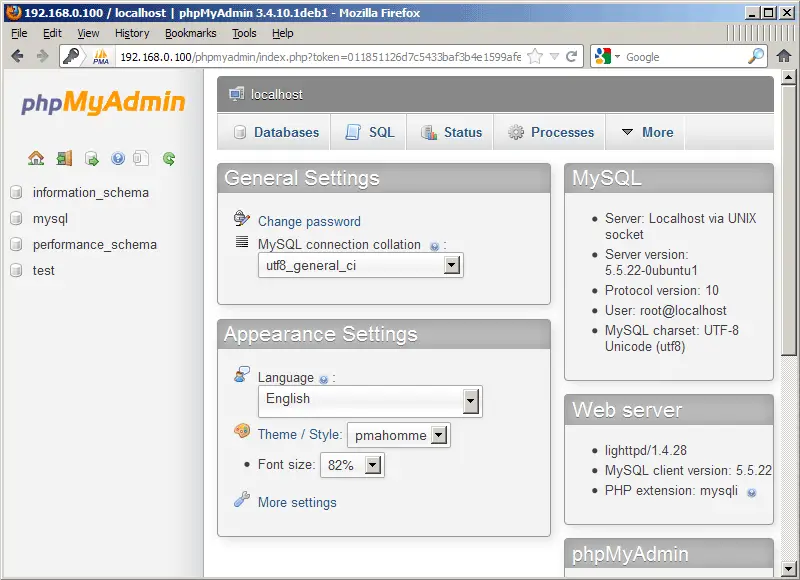This screenshot has width=800, height=580.
Task: Click the information_schema database icon
Action: (16, 192)
